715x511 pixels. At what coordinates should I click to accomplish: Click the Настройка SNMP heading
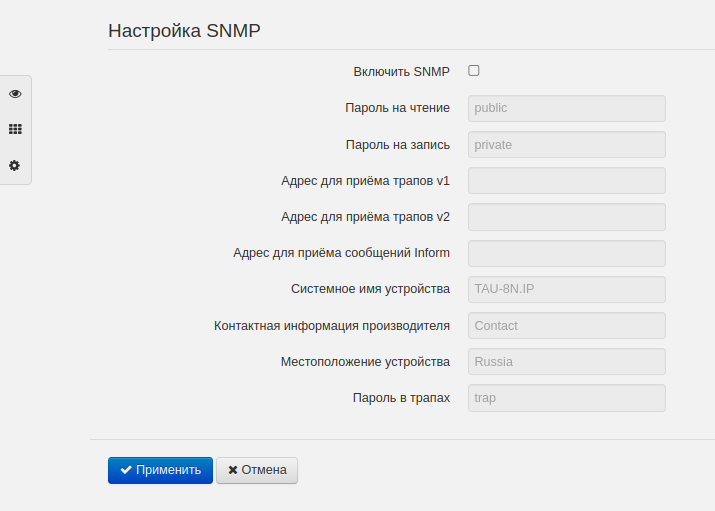(x=184, y=30)
